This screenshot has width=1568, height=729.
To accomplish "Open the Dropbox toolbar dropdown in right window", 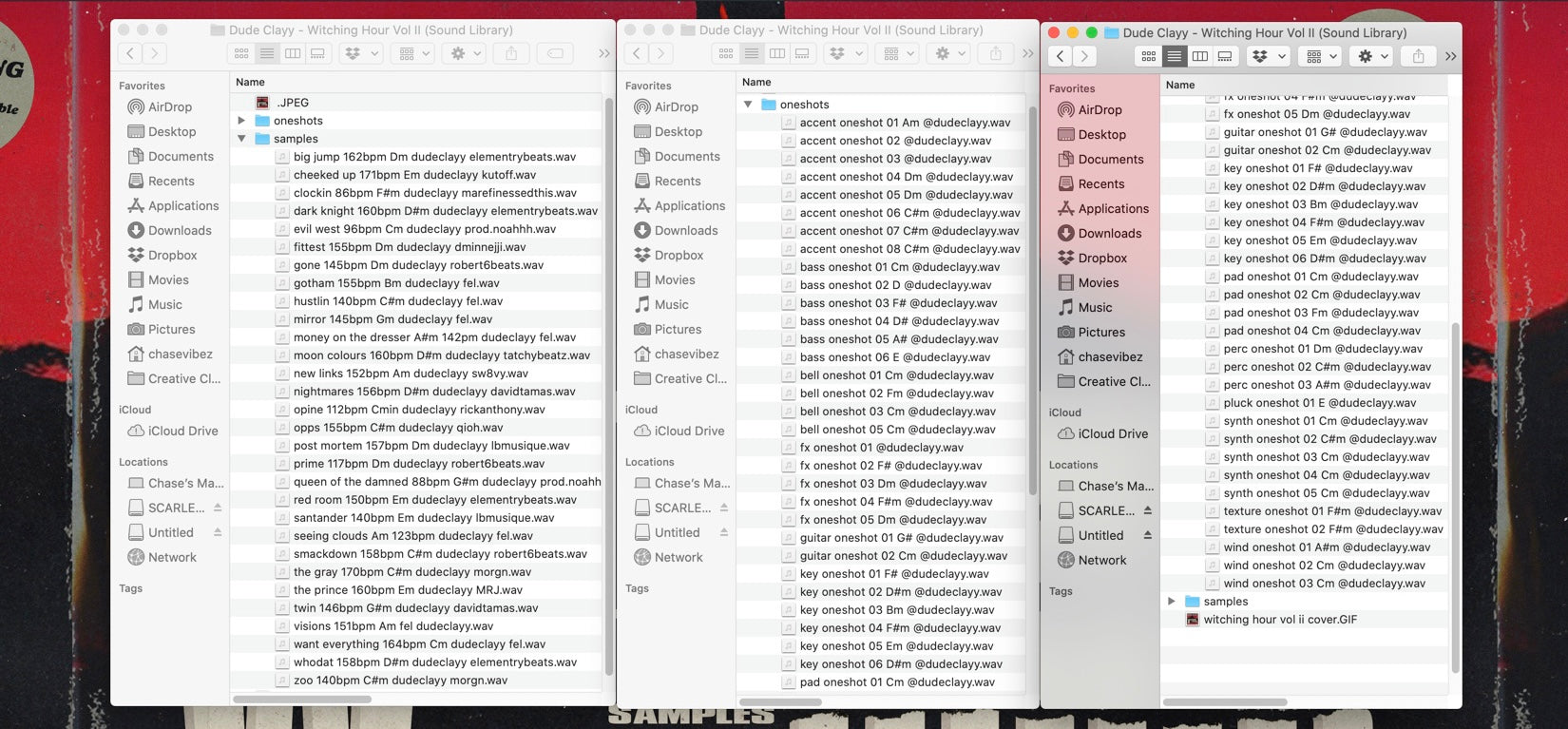I will coord(1268,57).
